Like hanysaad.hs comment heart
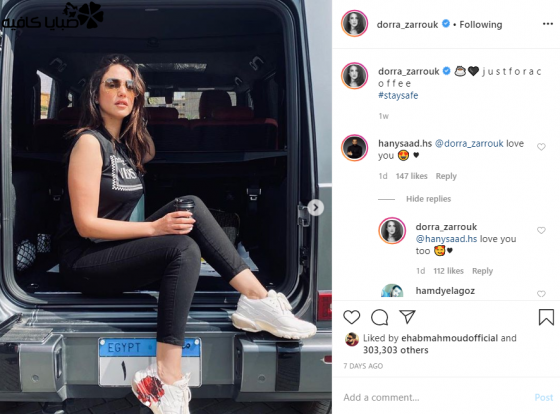The width and height of the screenshot is (560, 414). 541,147
